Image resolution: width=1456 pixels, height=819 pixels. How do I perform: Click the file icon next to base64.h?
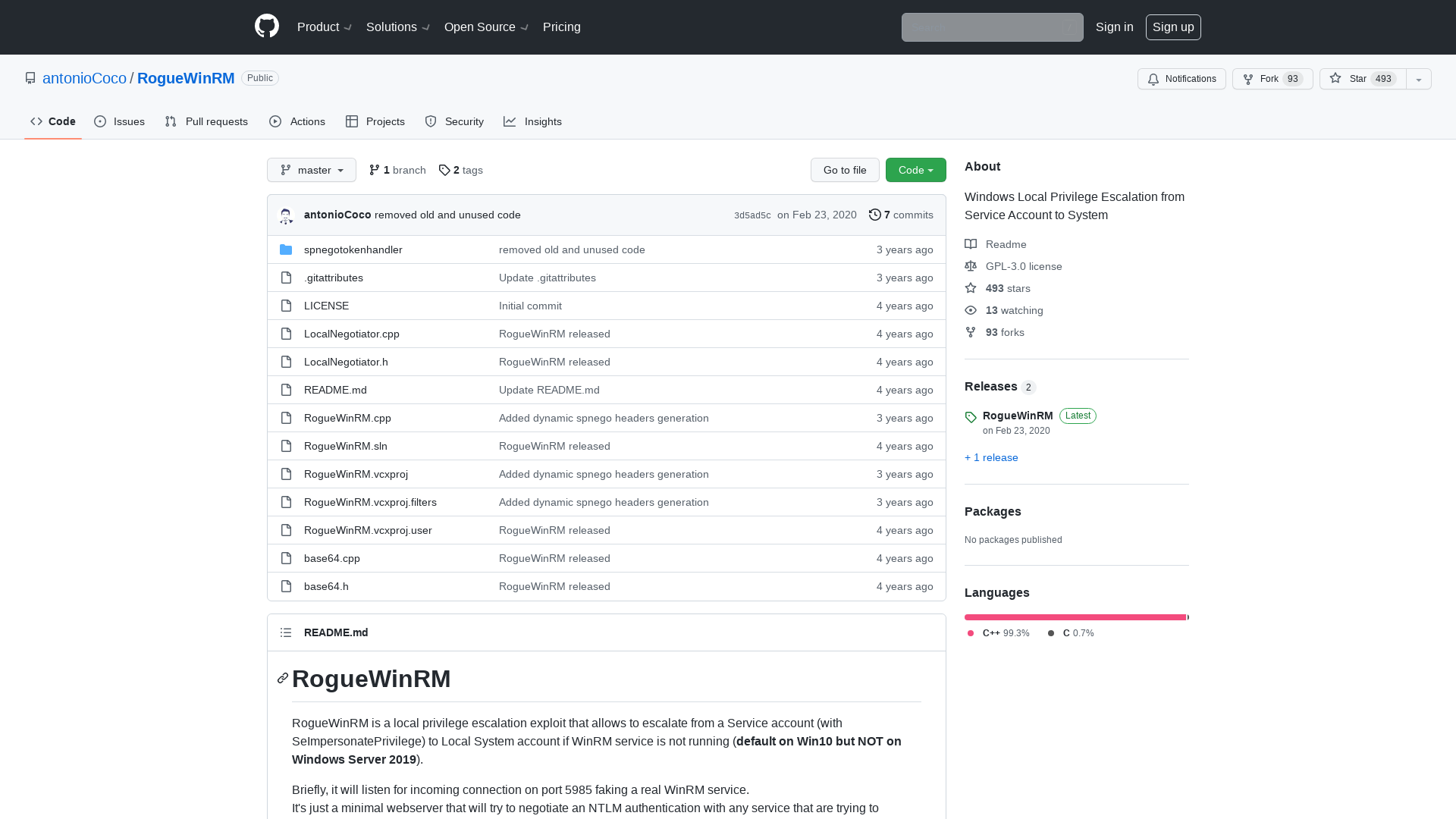tap(286, 586)
